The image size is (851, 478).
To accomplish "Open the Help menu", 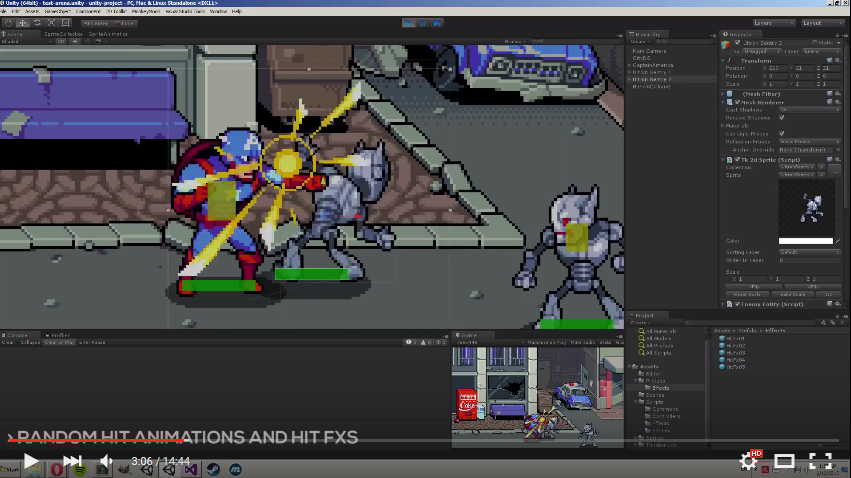I will 237,11.
